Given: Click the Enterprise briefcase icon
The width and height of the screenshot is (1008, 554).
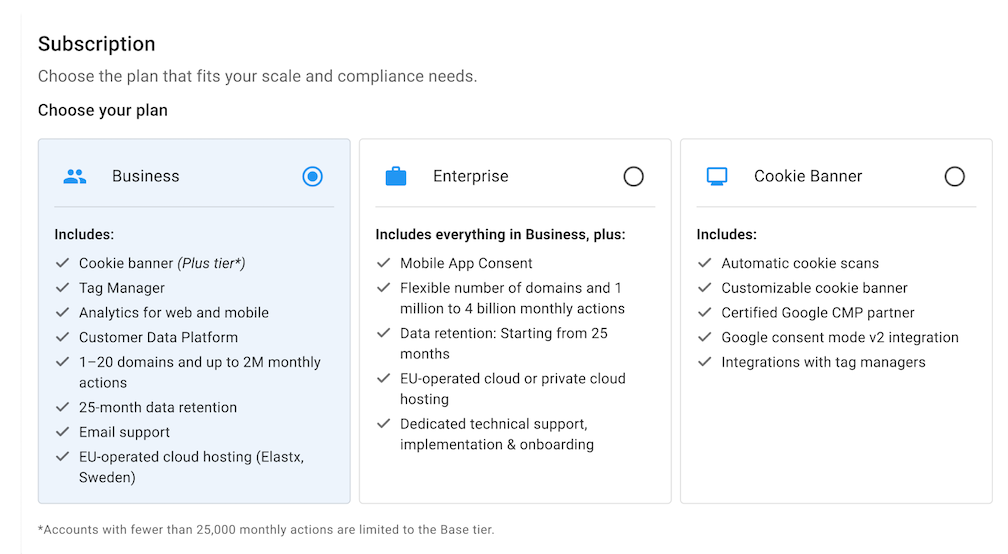Looking at the screenshot, I should click(x=396, y=176).
